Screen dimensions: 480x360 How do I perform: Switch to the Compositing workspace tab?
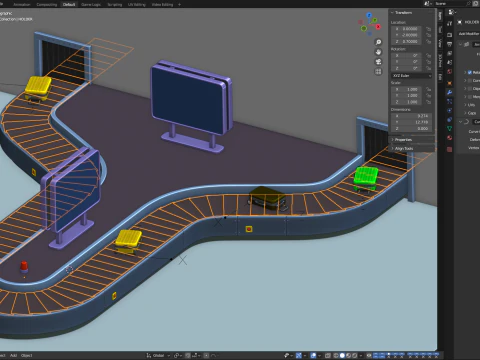click(x=47, y=5)
